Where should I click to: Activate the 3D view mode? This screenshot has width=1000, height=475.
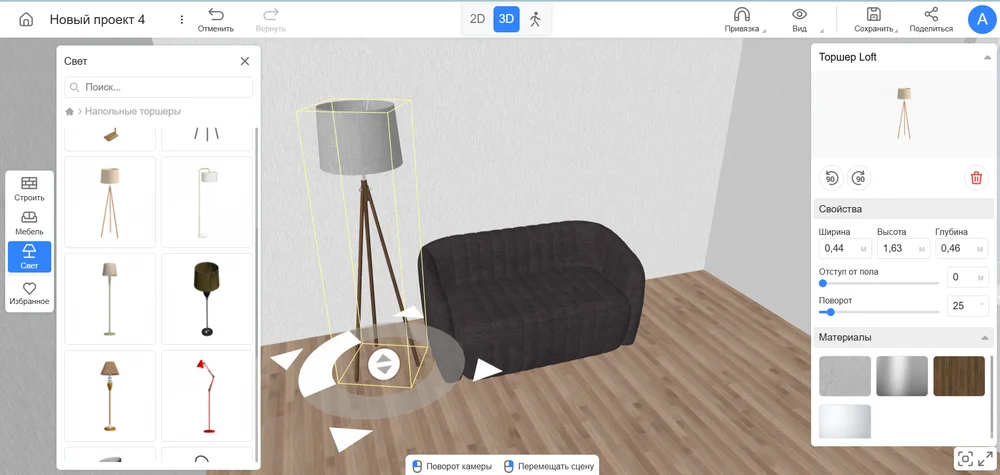pos(506,19)
